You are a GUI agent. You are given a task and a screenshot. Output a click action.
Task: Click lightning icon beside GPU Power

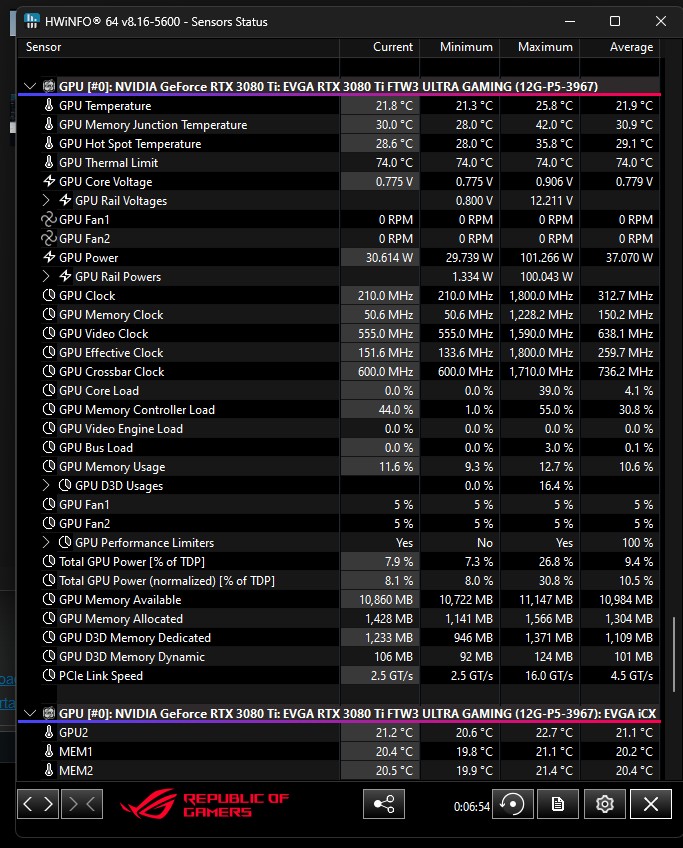click(49, 257)
